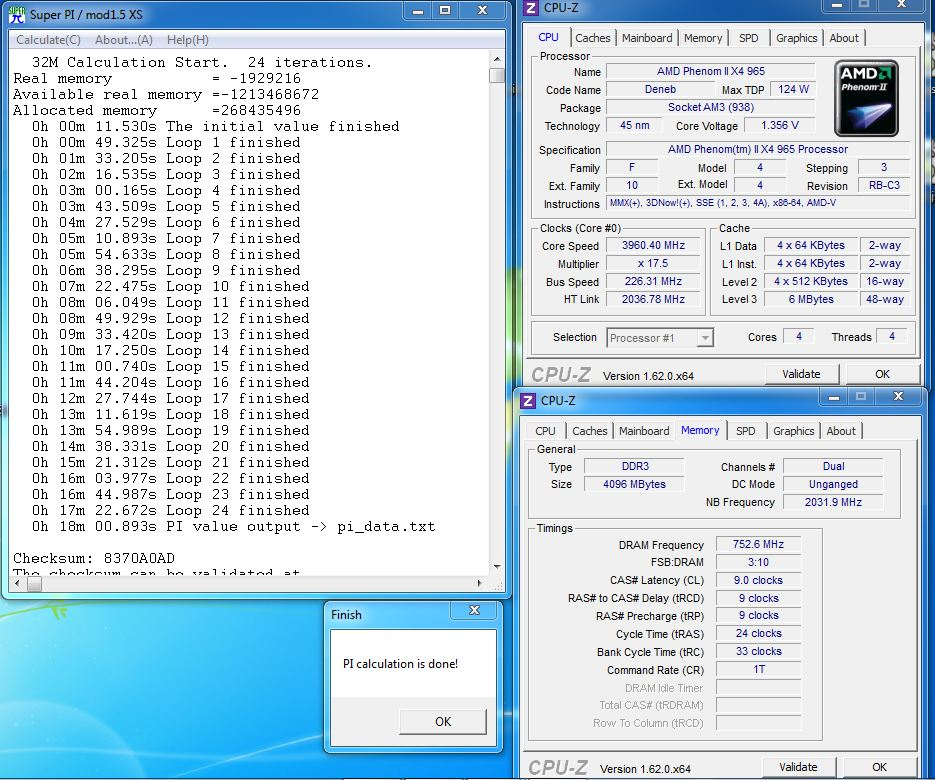The image size is (935, 780).
Task: Switch to SPD tab in lower CPU-Z
Action: coord(745,431)
